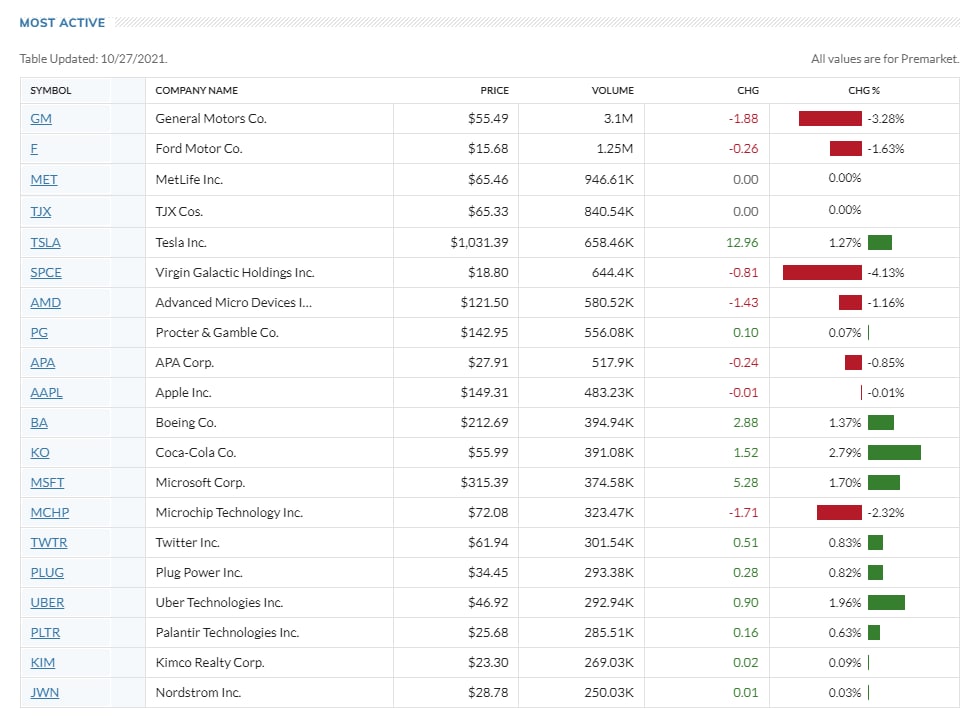Open the PG ticker link
Image resolution: width=978 pixels, height=724 pixels.
[x=39, y=332]
